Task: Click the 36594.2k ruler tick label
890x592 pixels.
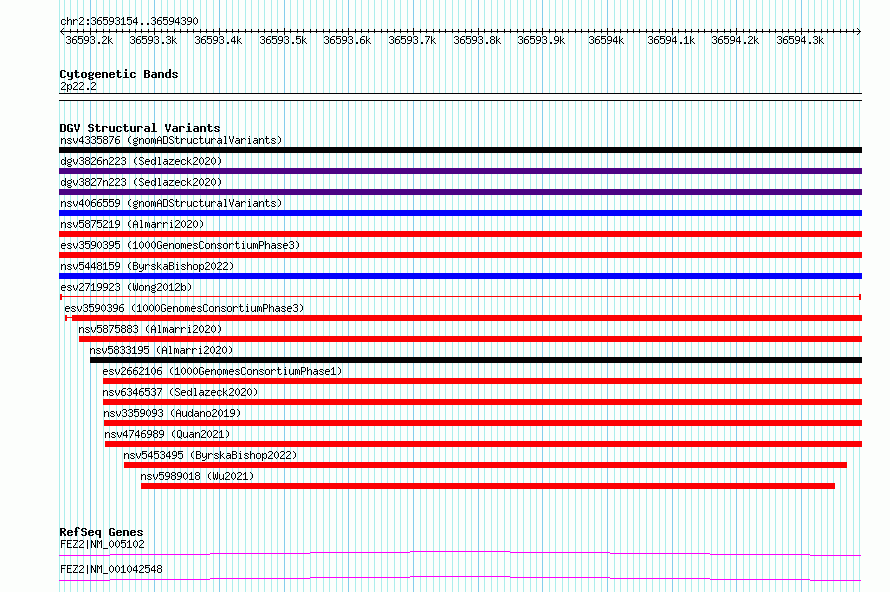Action: 735,40
